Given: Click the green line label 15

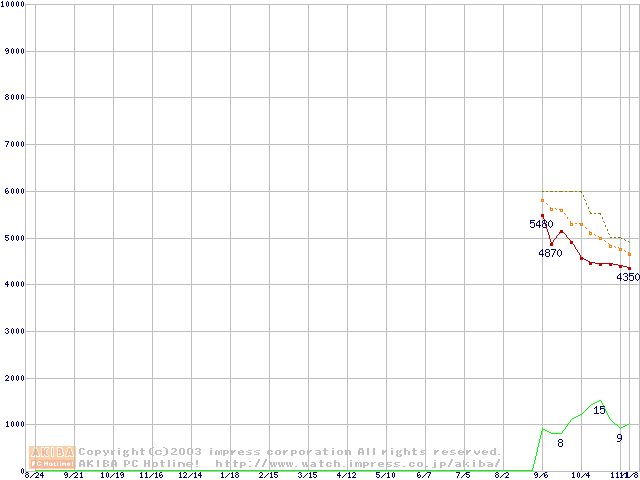Looking at the screenshot, I should pyautogui.click(x=599, y=410).
